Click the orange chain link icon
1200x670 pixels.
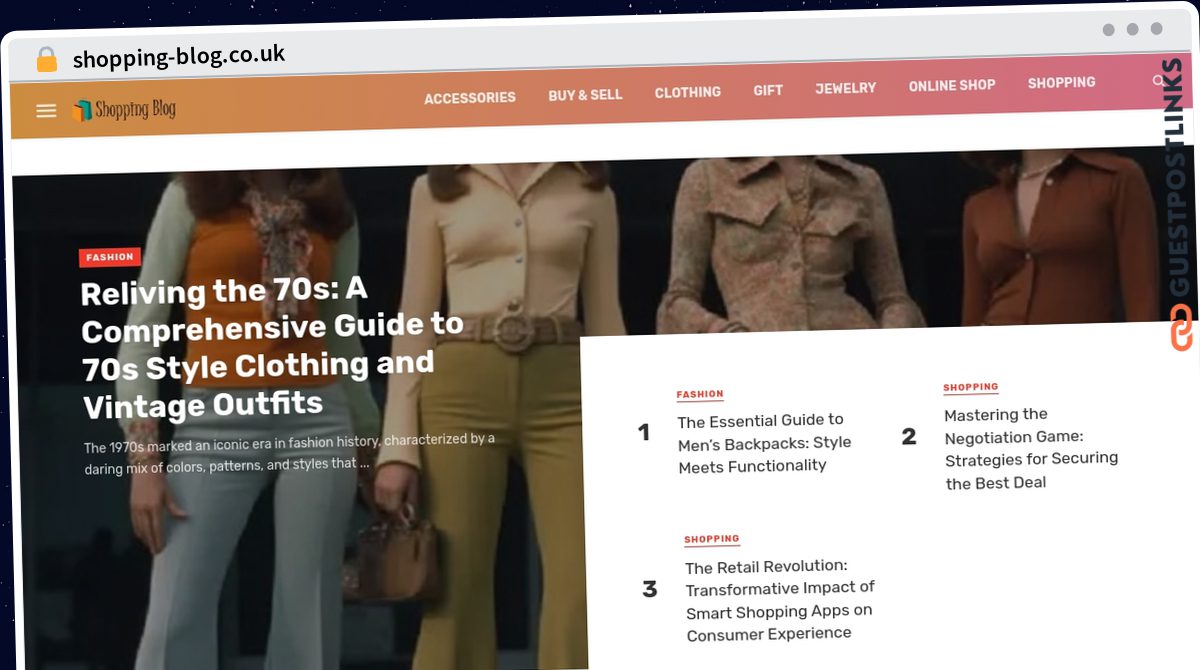coord(1181,327)
